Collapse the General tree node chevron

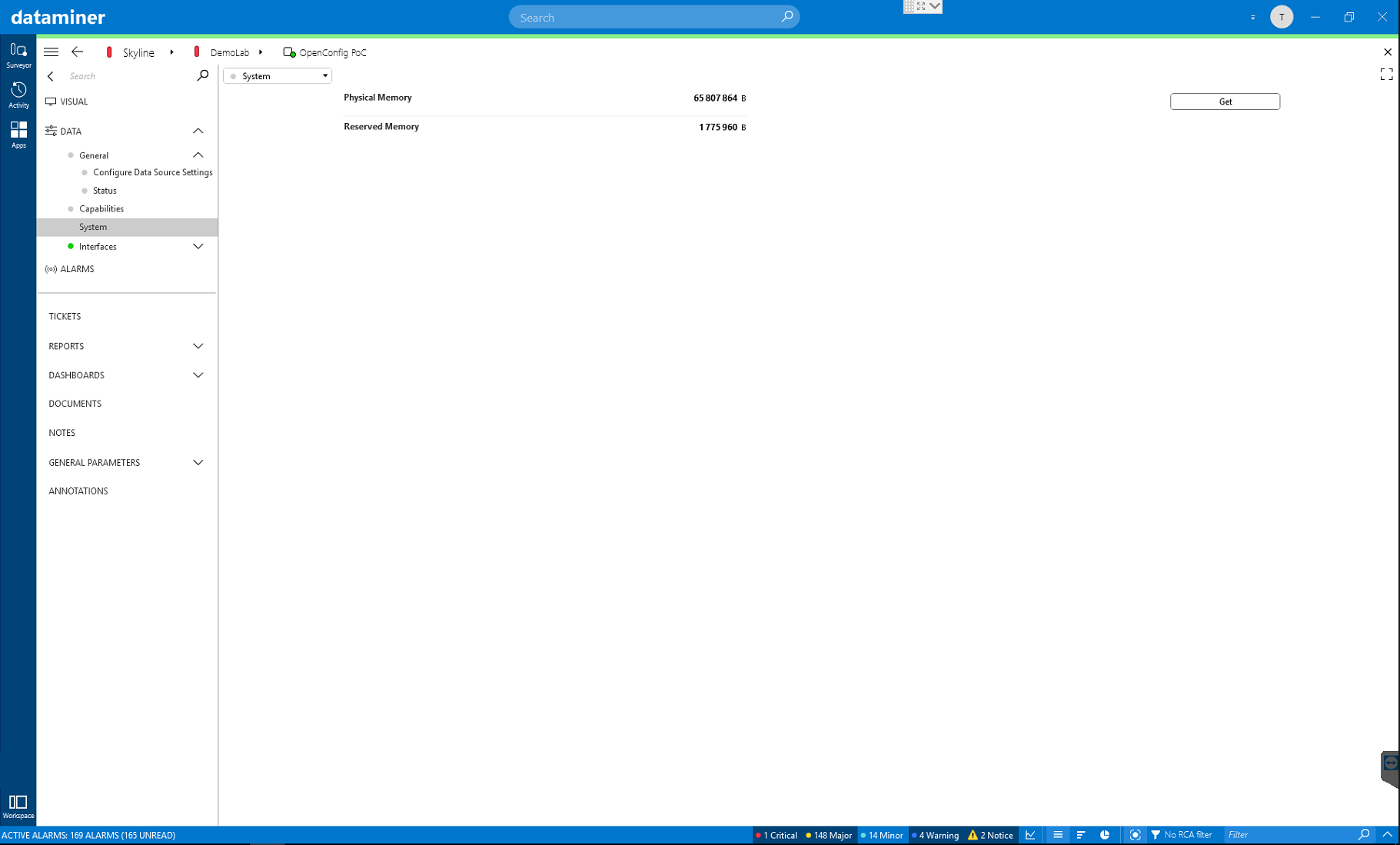coord(198,155)
